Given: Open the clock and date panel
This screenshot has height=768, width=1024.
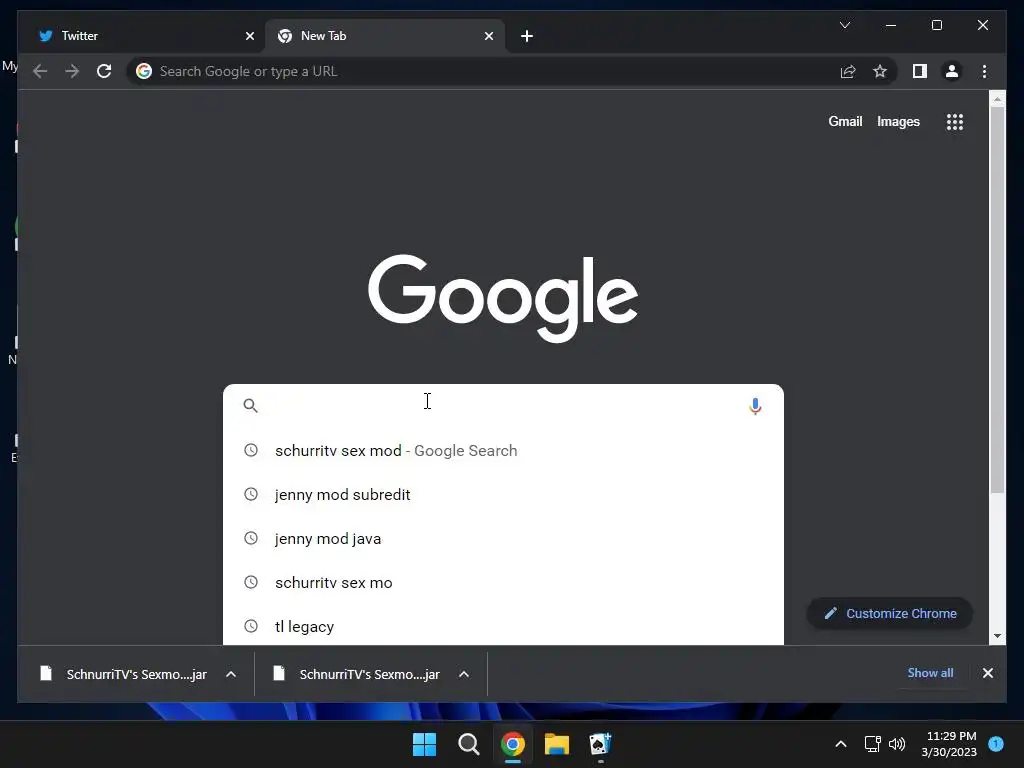Looking at the screenshot, I should [x=949, y=744].
